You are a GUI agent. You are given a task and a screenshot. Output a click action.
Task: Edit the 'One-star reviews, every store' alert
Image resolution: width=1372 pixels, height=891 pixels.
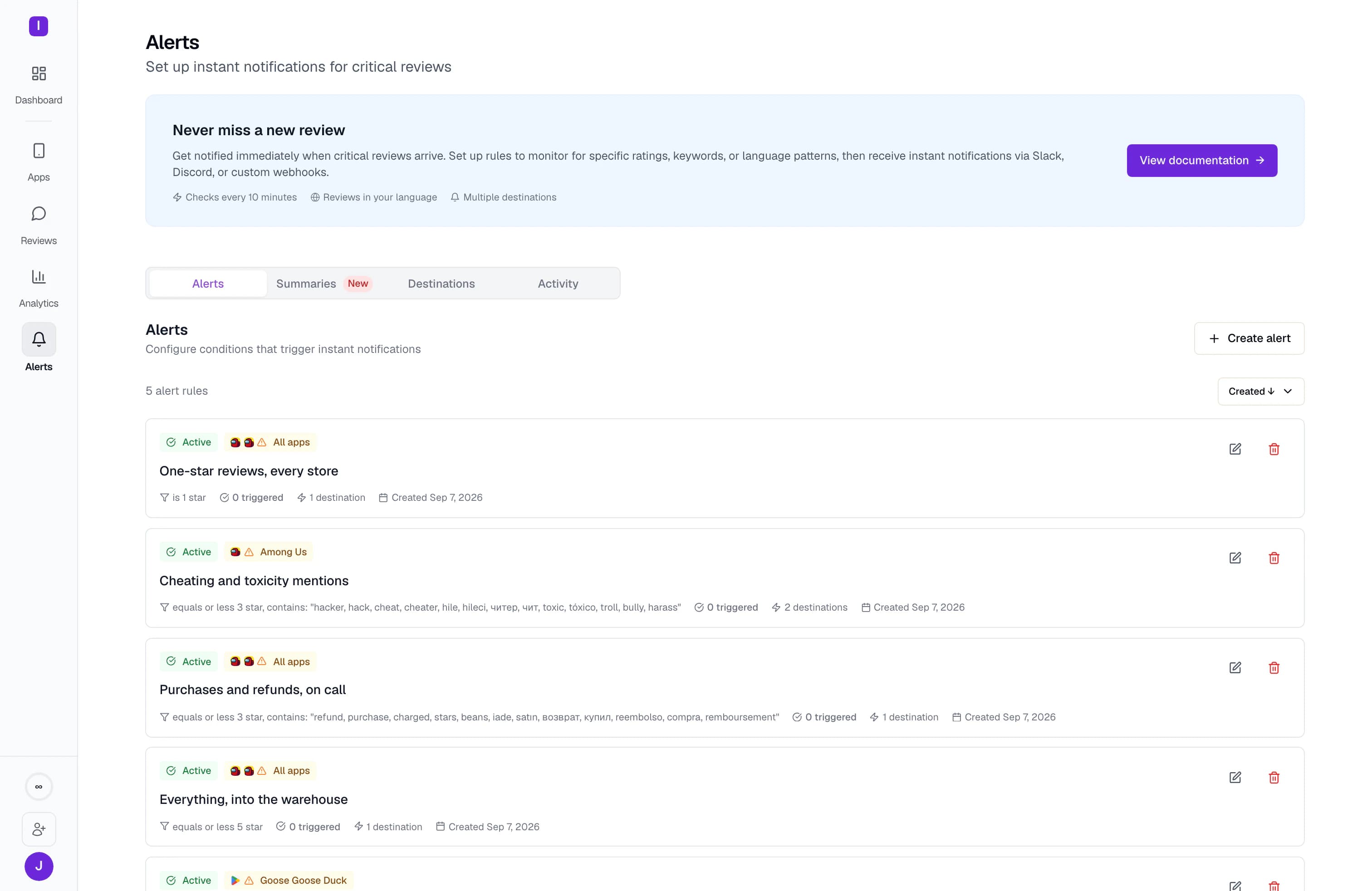tap(1235, 449)
